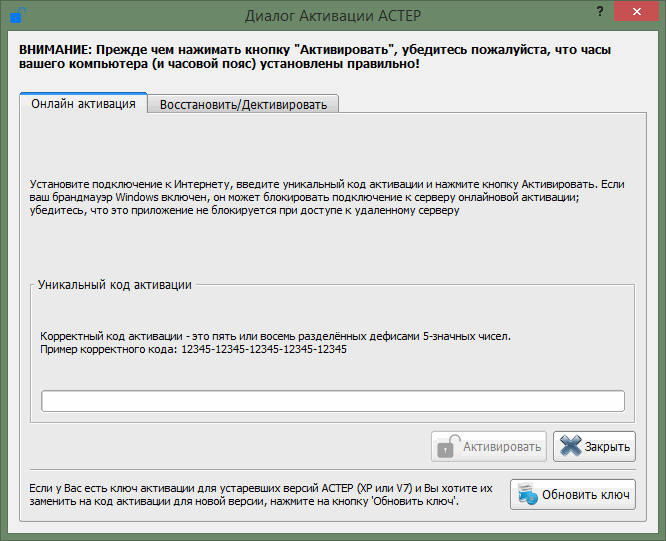Click the Корректный код активации description line
This screenshot has width=666, height=541.
click(275, 336)
